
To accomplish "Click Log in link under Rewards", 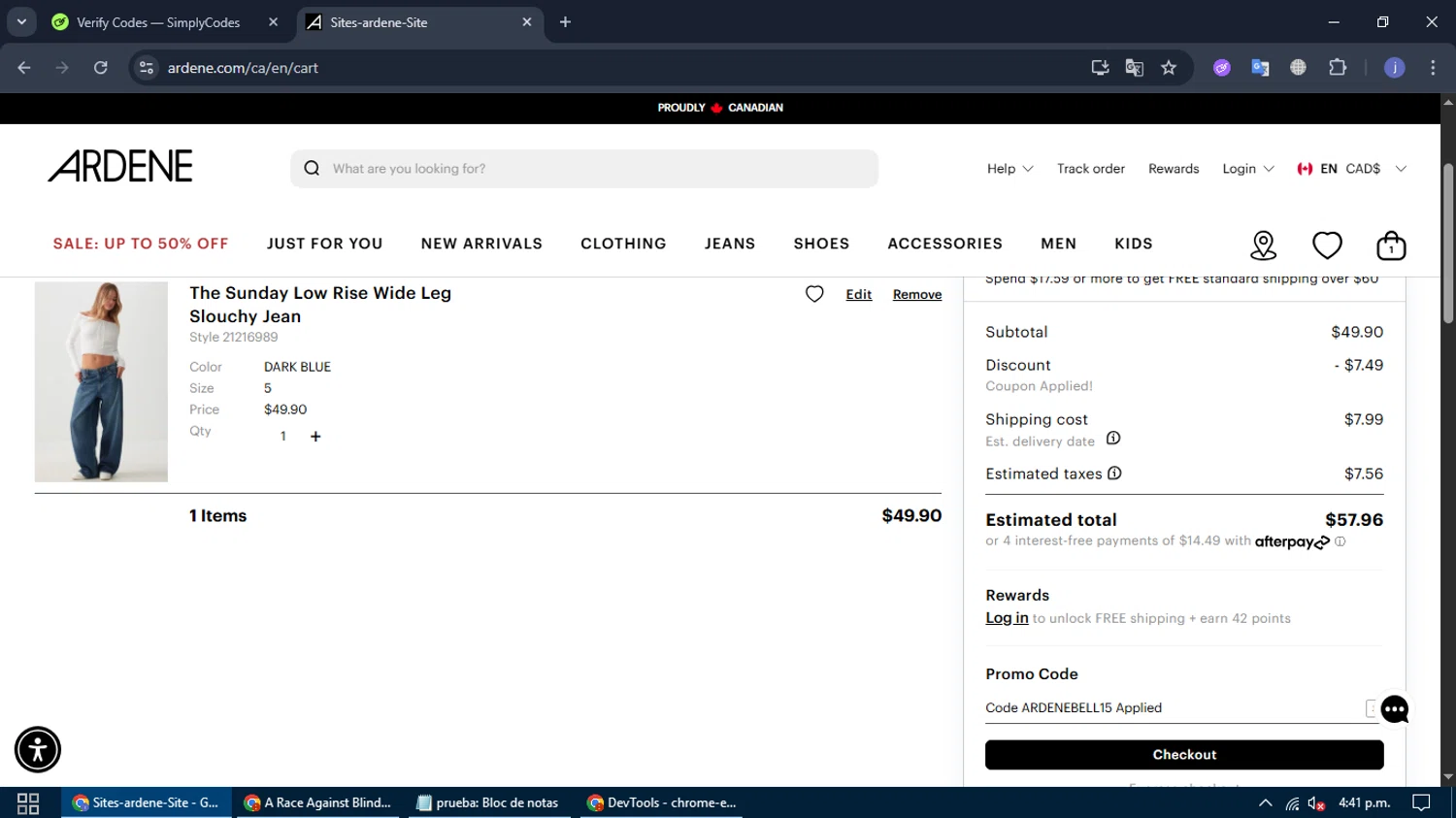I will pos(1007,618).
